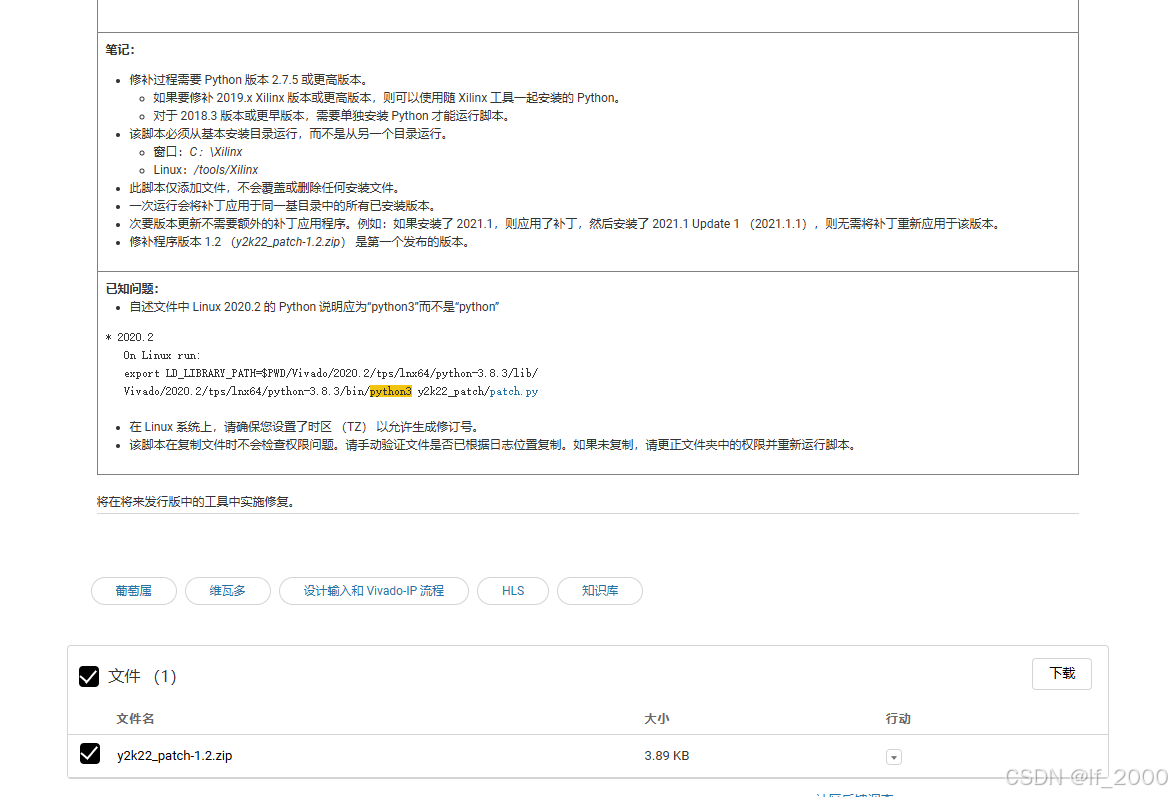The height and width of the screenshot is (797, 1172).
Task: Click the export LD_LIBRARY_PATH command line
Action: point(331,373)
